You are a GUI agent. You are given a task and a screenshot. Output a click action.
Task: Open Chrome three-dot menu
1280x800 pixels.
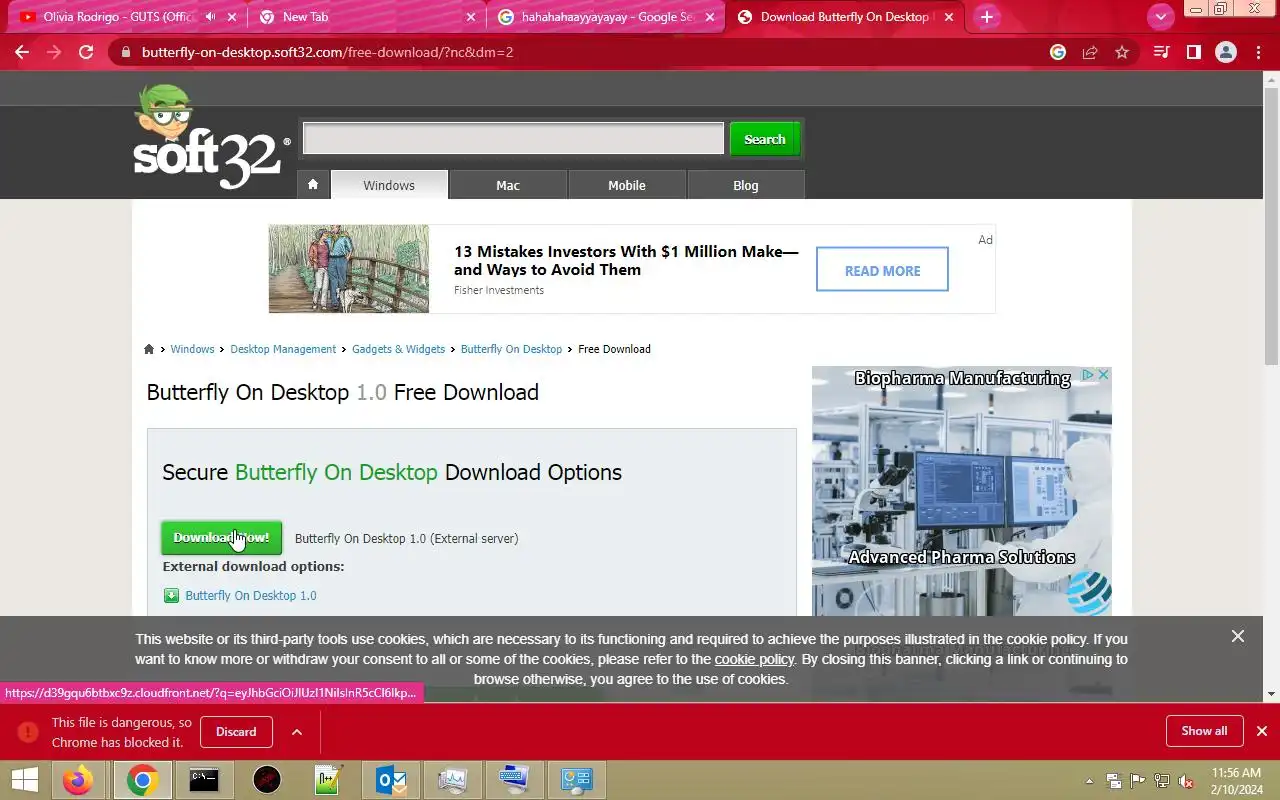pyautogui.click(x=1258, y=52)
